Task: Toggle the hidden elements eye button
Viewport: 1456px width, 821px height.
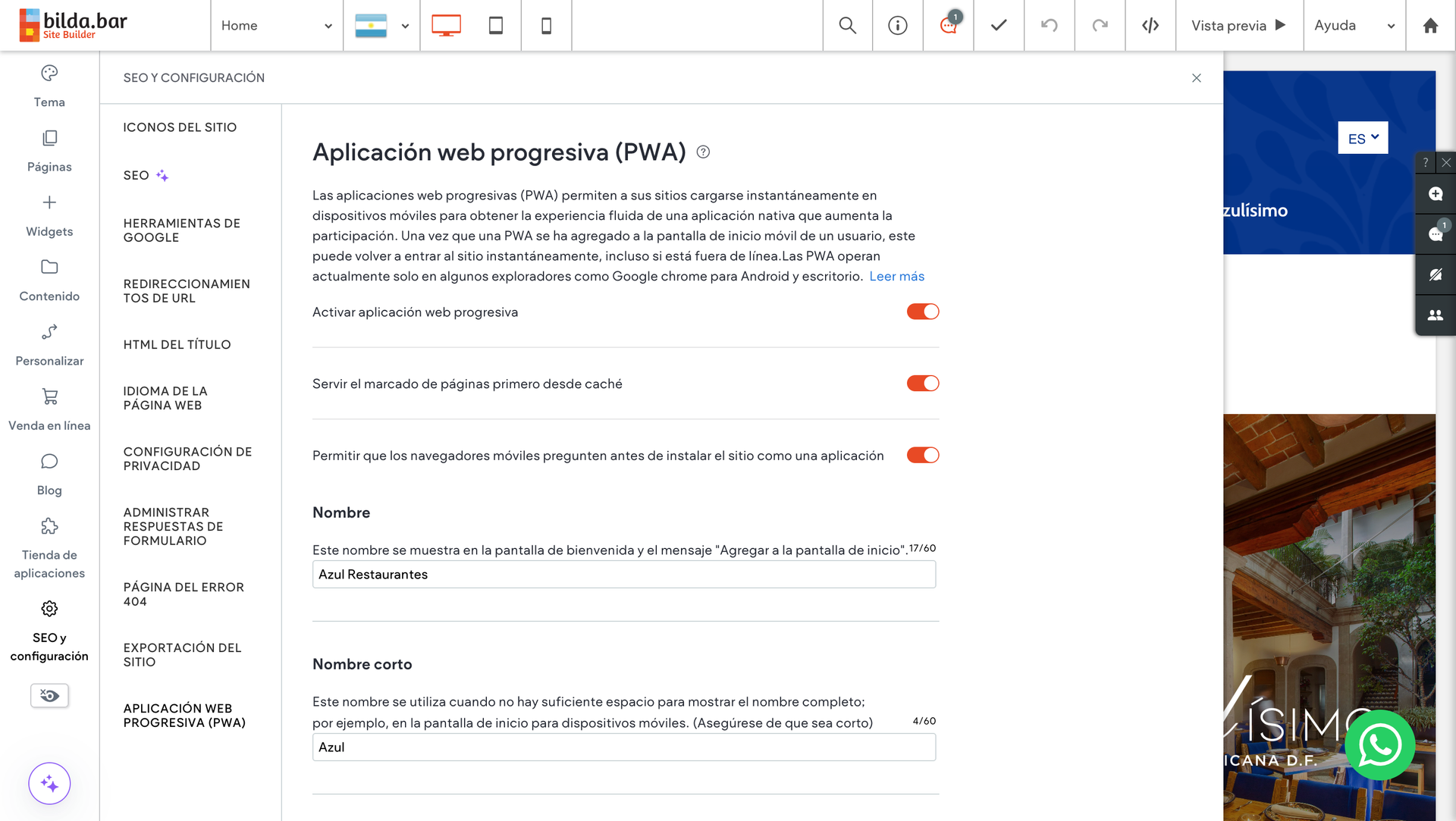Action: point(49,695)
